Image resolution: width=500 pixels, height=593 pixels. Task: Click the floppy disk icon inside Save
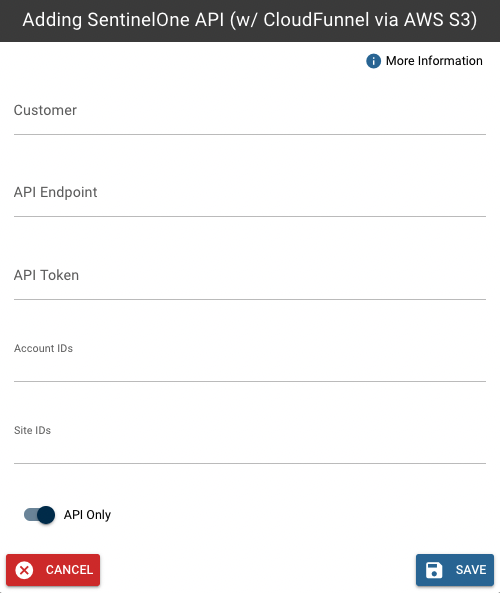point(434,570)
